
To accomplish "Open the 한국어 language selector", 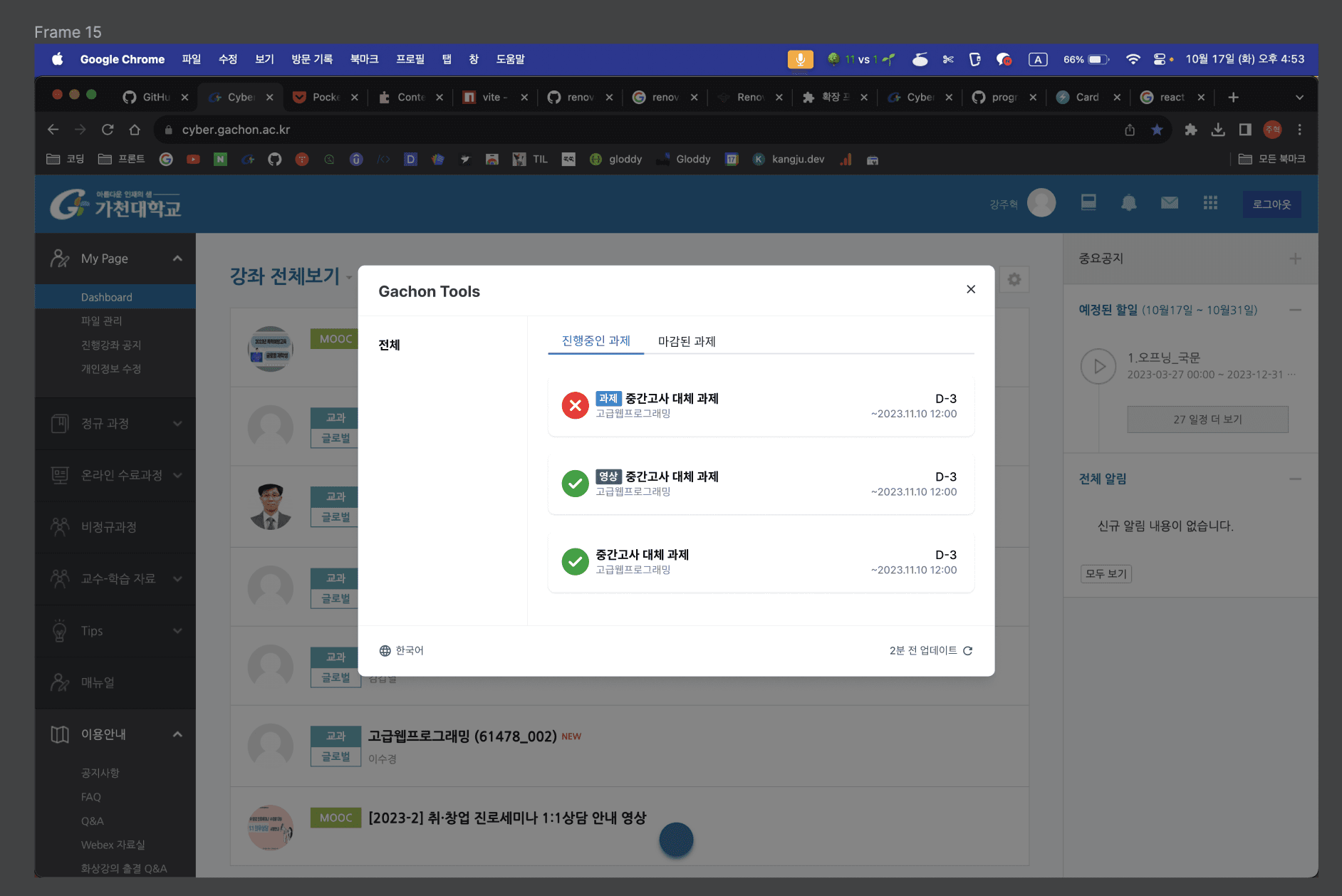I will point(402,650).
